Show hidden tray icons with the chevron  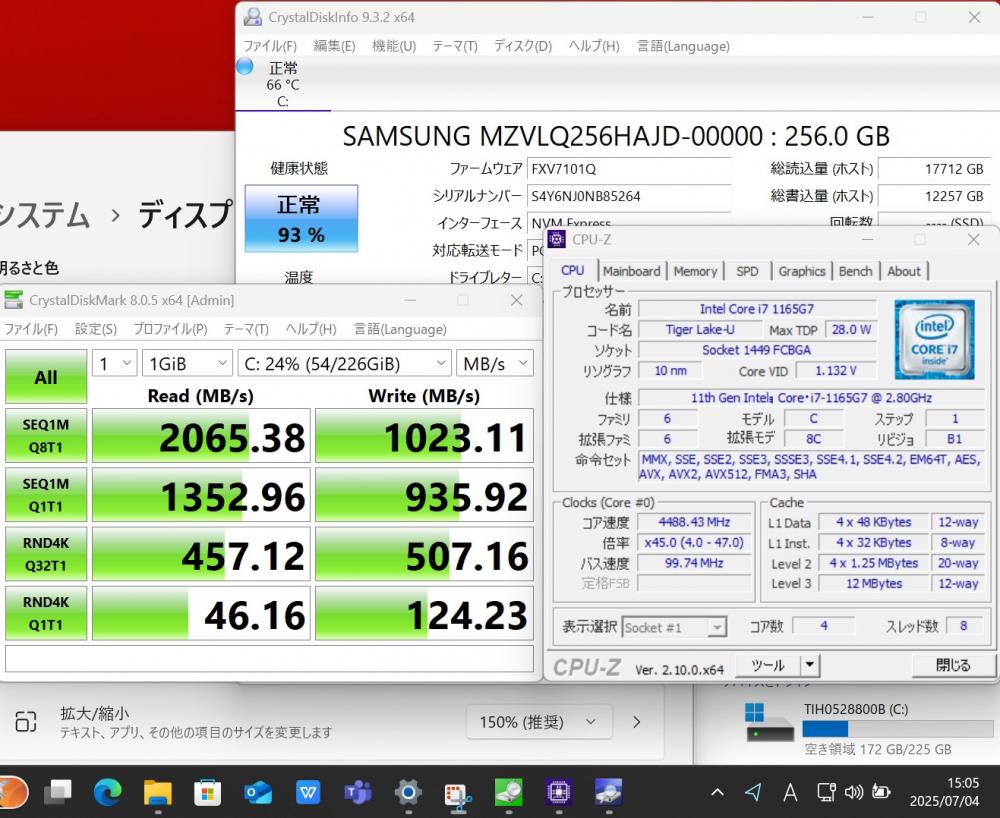click(x=717, y=792)
